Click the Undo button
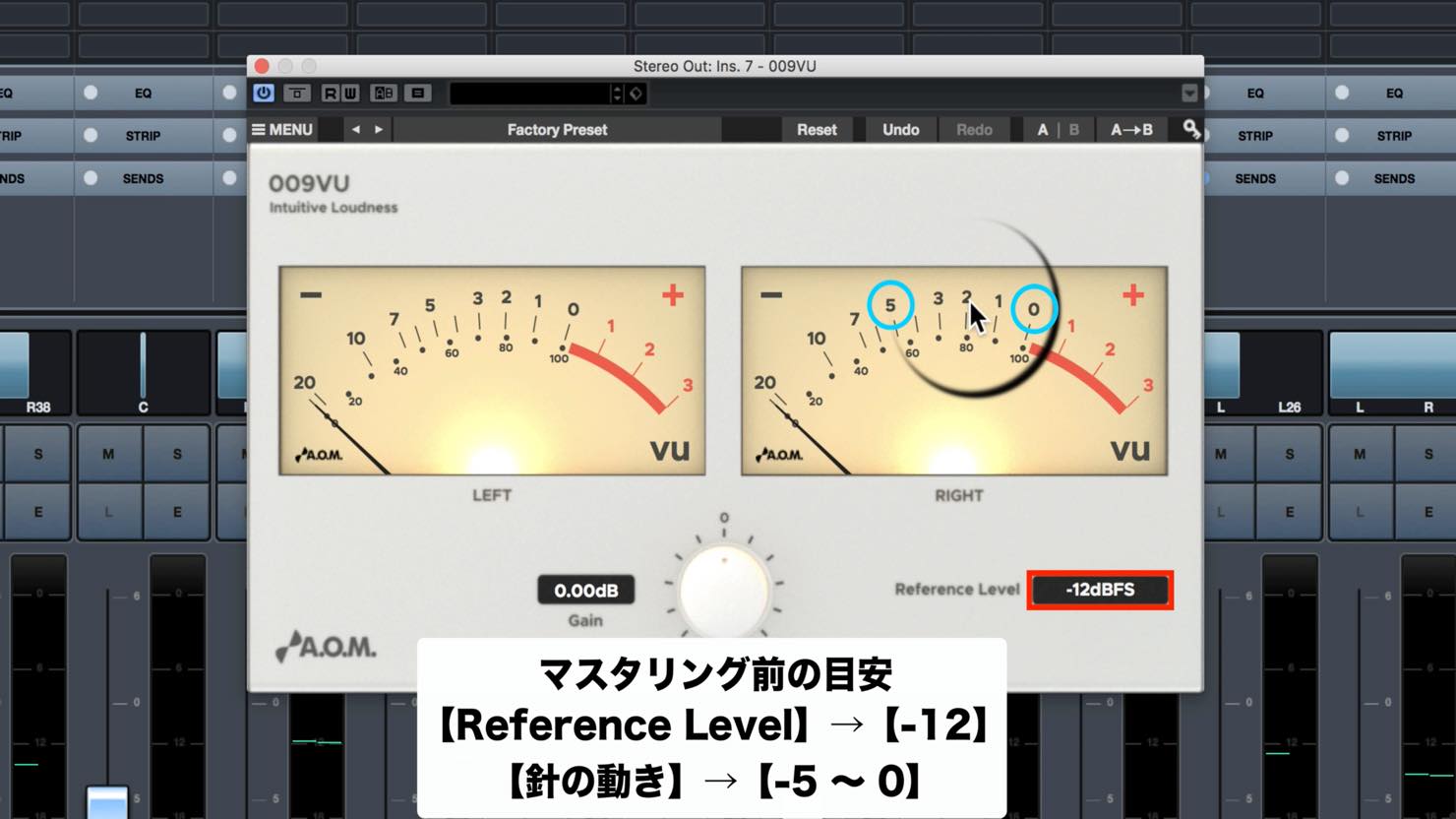The image size is (1456, 819). 900,129
